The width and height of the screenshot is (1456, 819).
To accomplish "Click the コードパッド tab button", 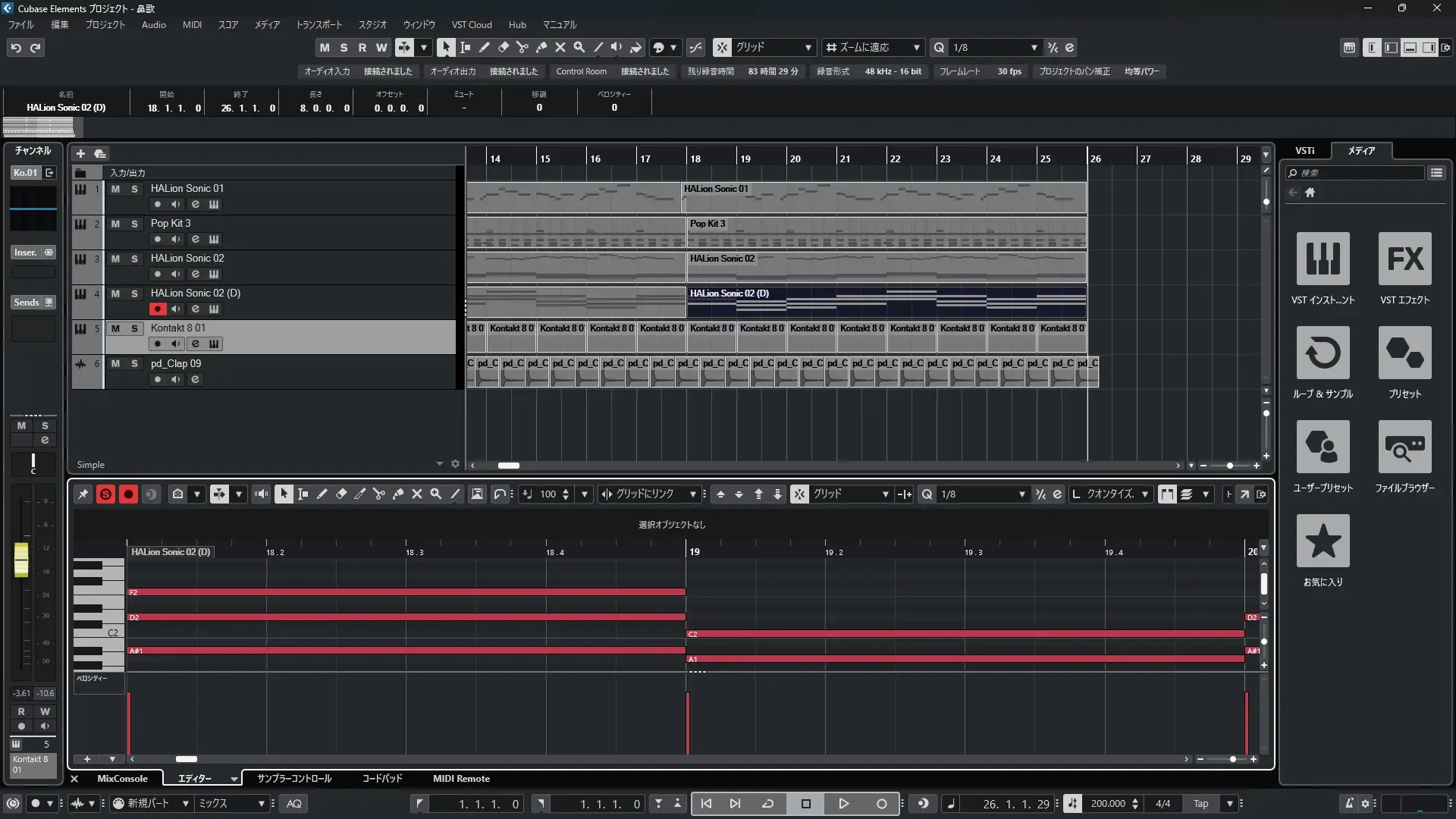I will click(381, 779).
